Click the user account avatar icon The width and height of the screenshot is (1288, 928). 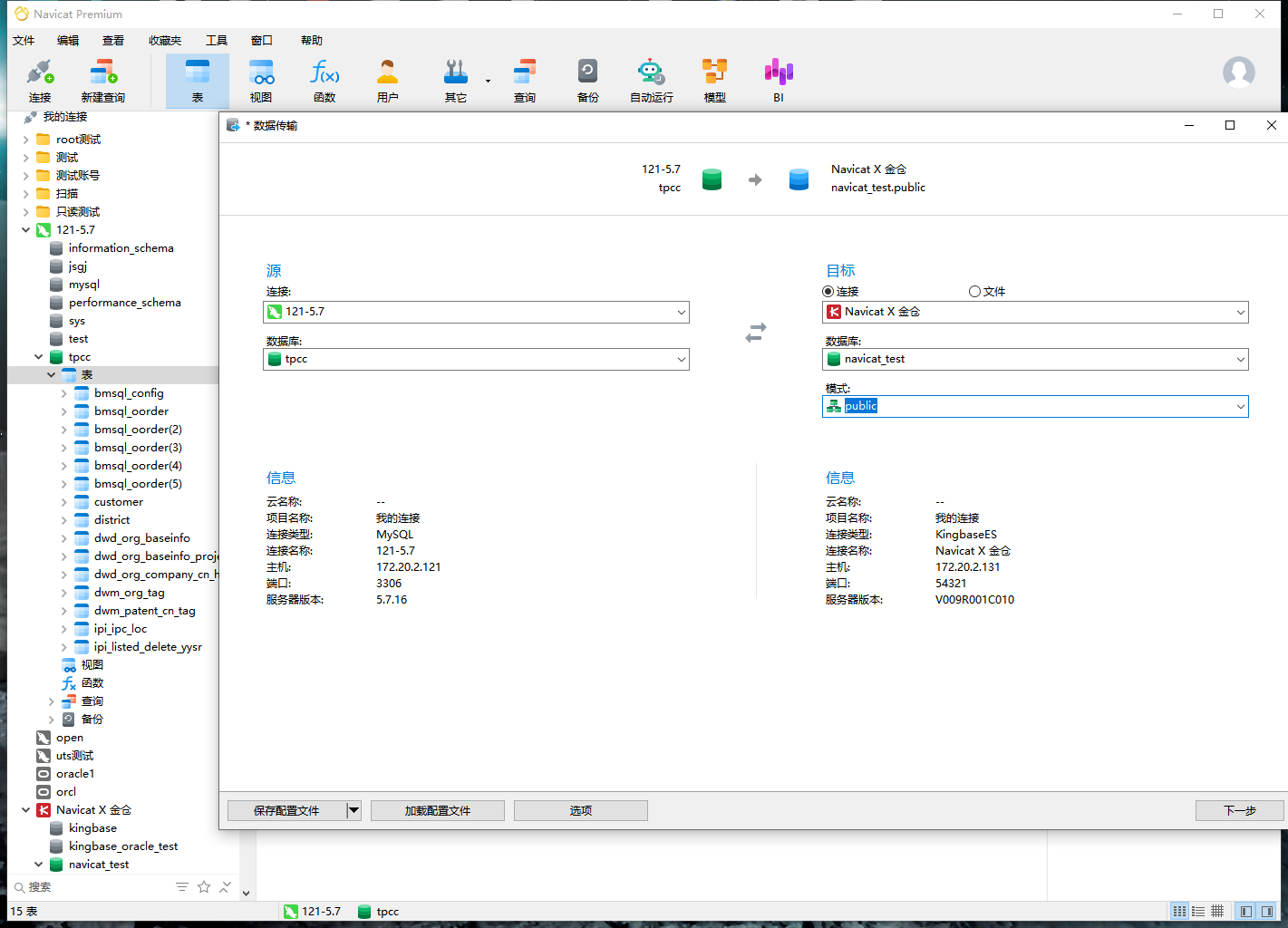(x=1239, y=72)
